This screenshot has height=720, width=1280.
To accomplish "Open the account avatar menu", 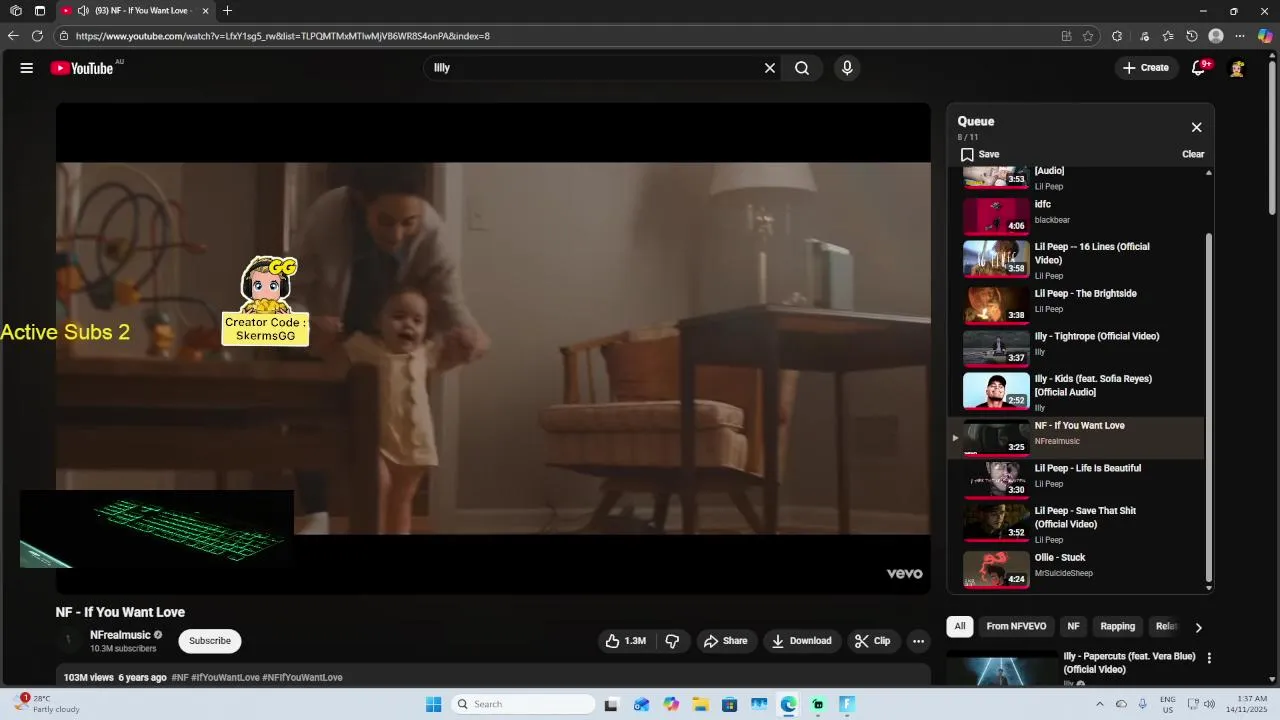I will (x=1237, y=68).
